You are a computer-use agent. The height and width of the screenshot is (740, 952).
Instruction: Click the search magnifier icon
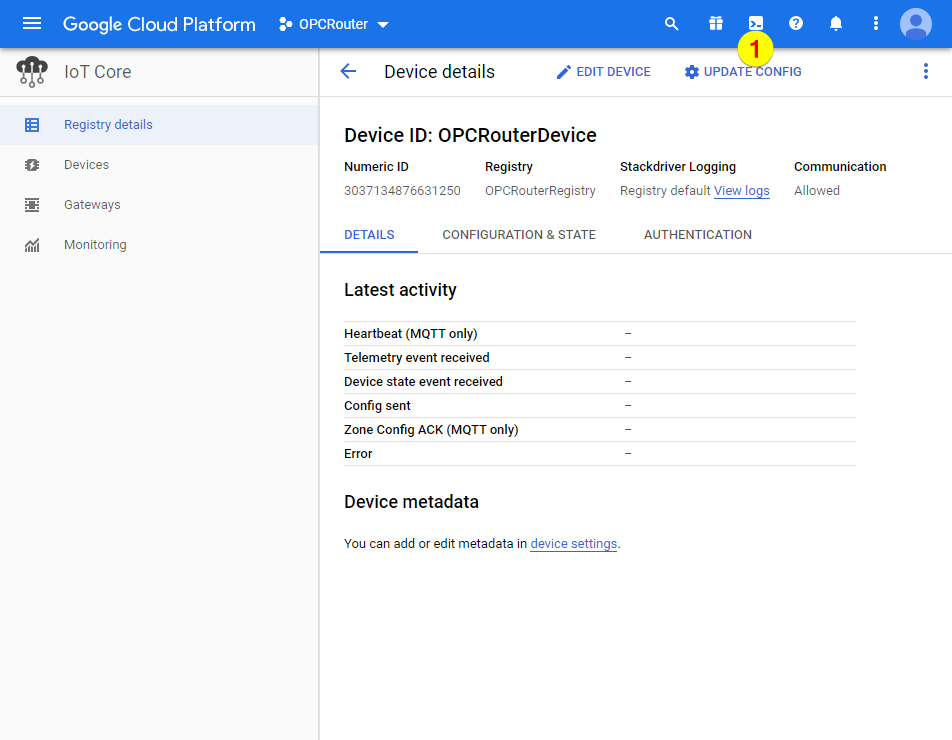672,24
